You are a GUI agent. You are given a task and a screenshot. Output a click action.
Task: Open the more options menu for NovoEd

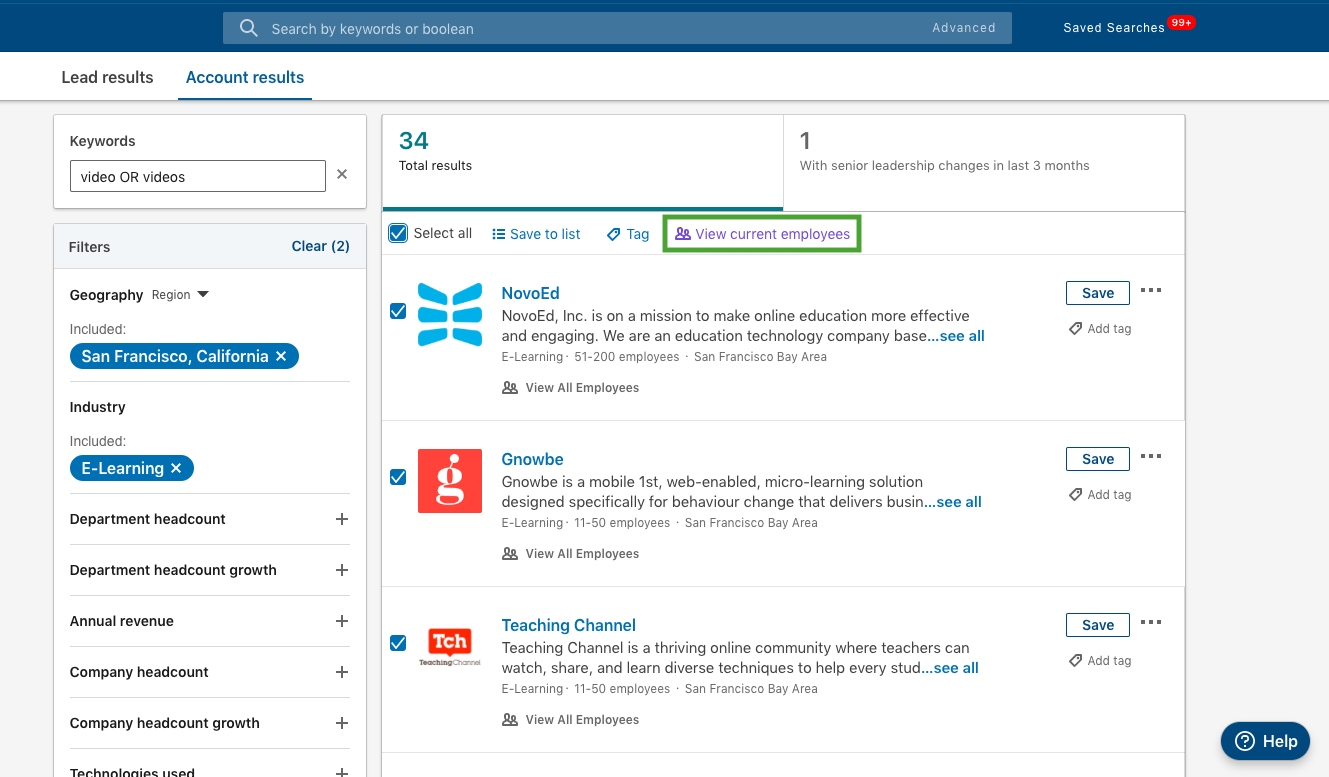tap(1151, 291)
